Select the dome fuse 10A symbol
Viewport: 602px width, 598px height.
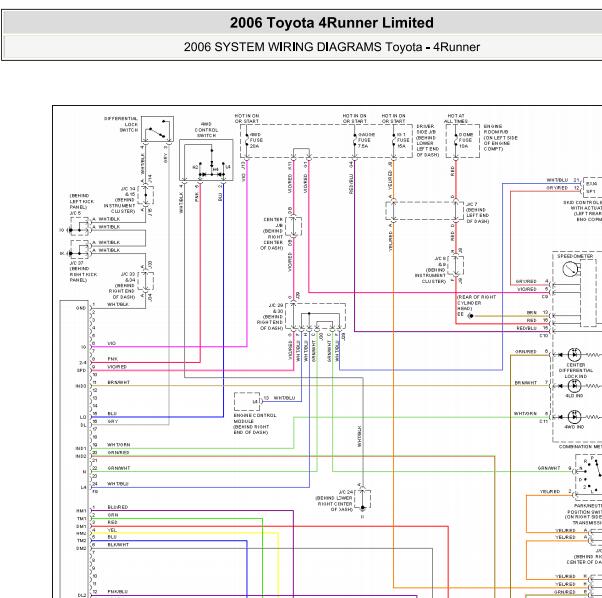pos(456,140)
